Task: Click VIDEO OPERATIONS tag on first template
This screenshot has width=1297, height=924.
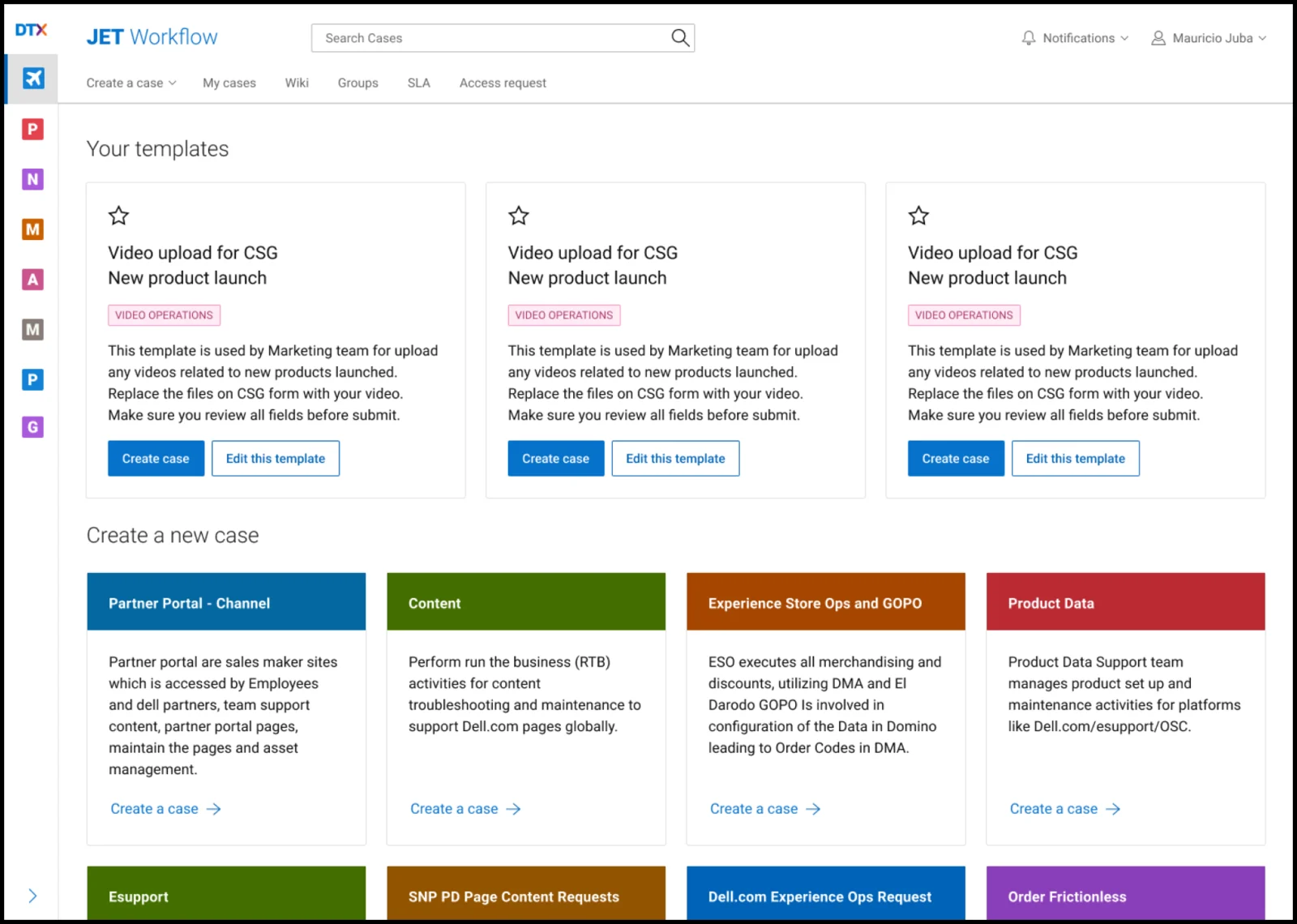Action: point(165,315)
